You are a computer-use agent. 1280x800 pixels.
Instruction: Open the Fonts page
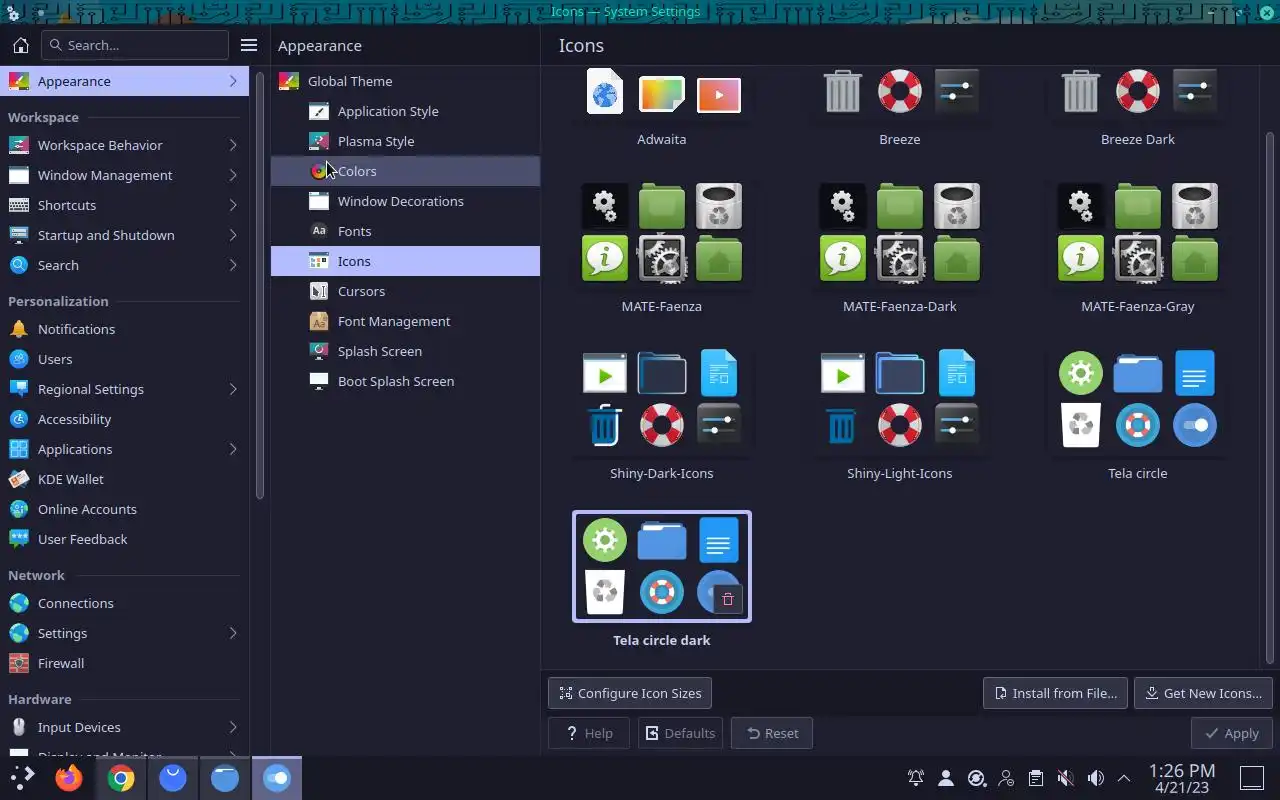pos(405,231)
